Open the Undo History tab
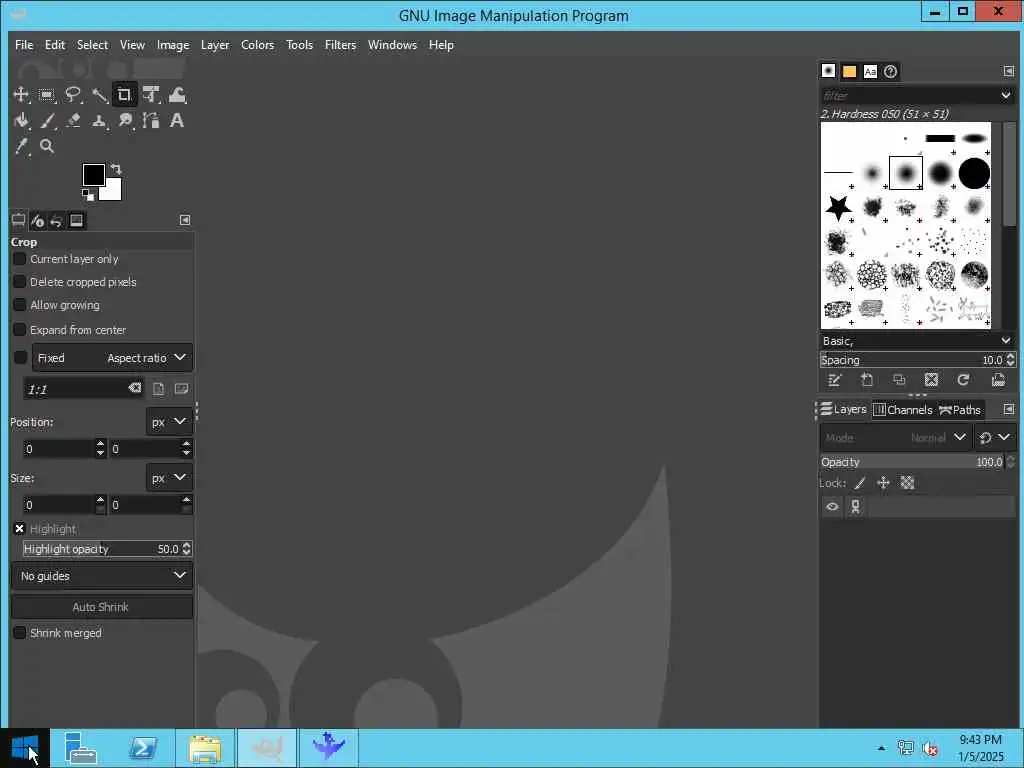Screen dimensions: 1024x768 tap(57, 221)
